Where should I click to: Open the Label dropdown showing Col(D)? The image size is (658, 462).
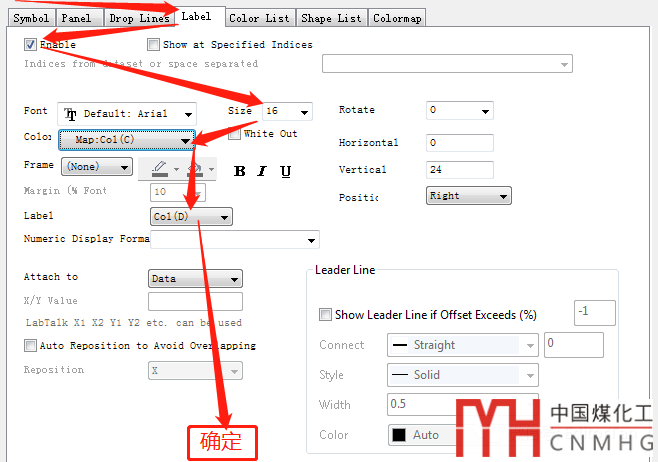click(190, 217)
